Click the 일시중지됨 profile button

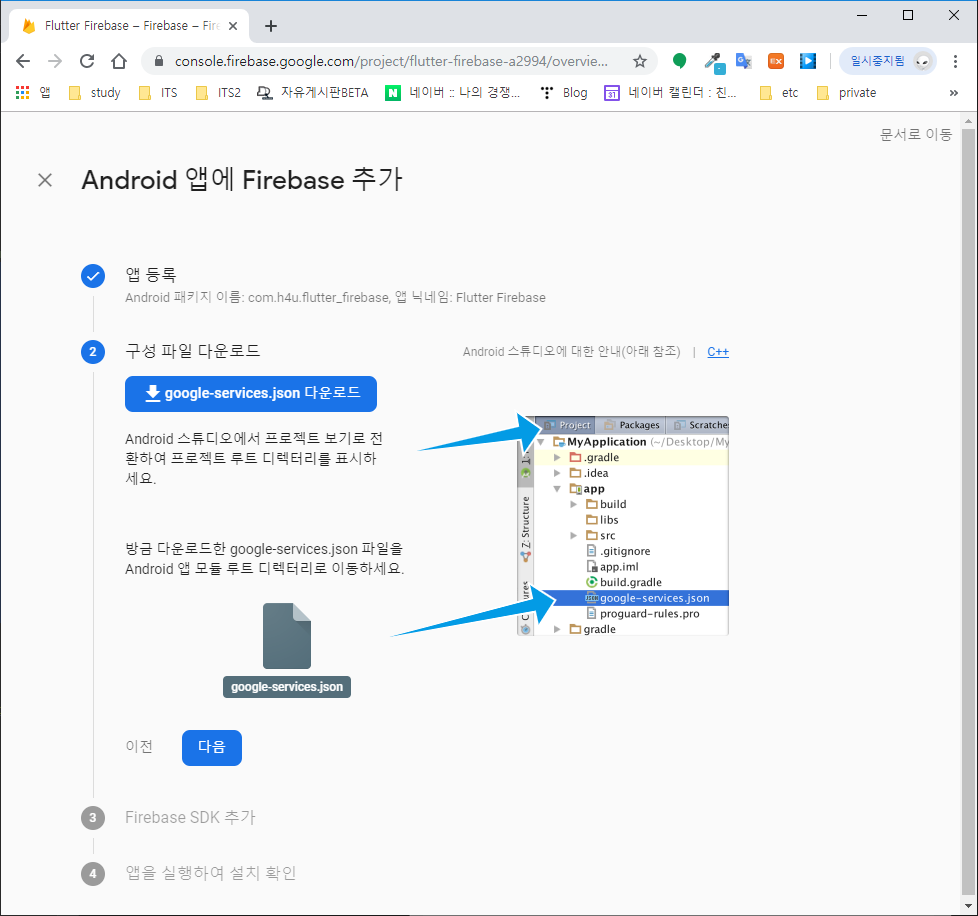pos(888,61)
